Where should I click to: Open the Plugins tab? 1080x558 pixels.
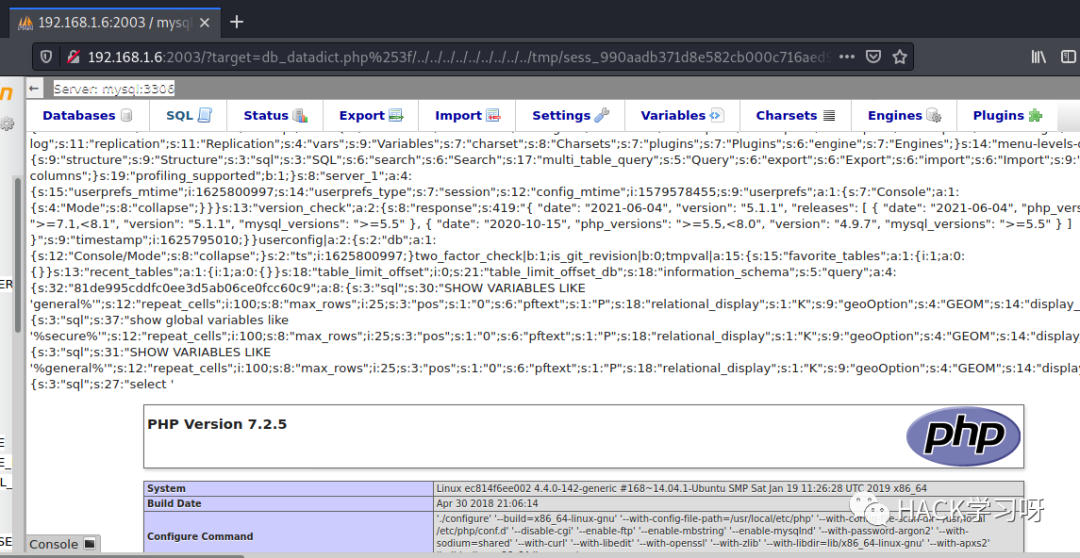coord(1008,116)
